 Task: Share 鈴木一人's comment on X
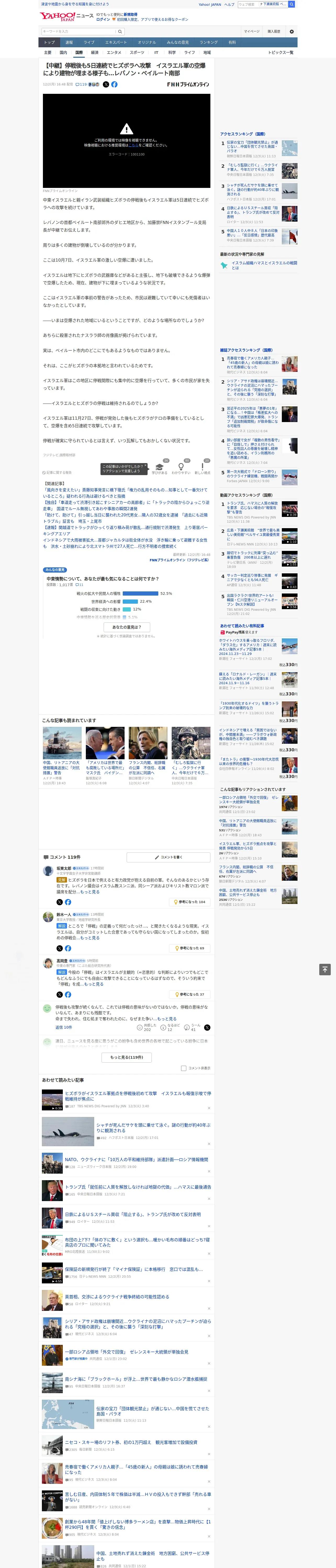pyautogui.click(x=59, y=948)
